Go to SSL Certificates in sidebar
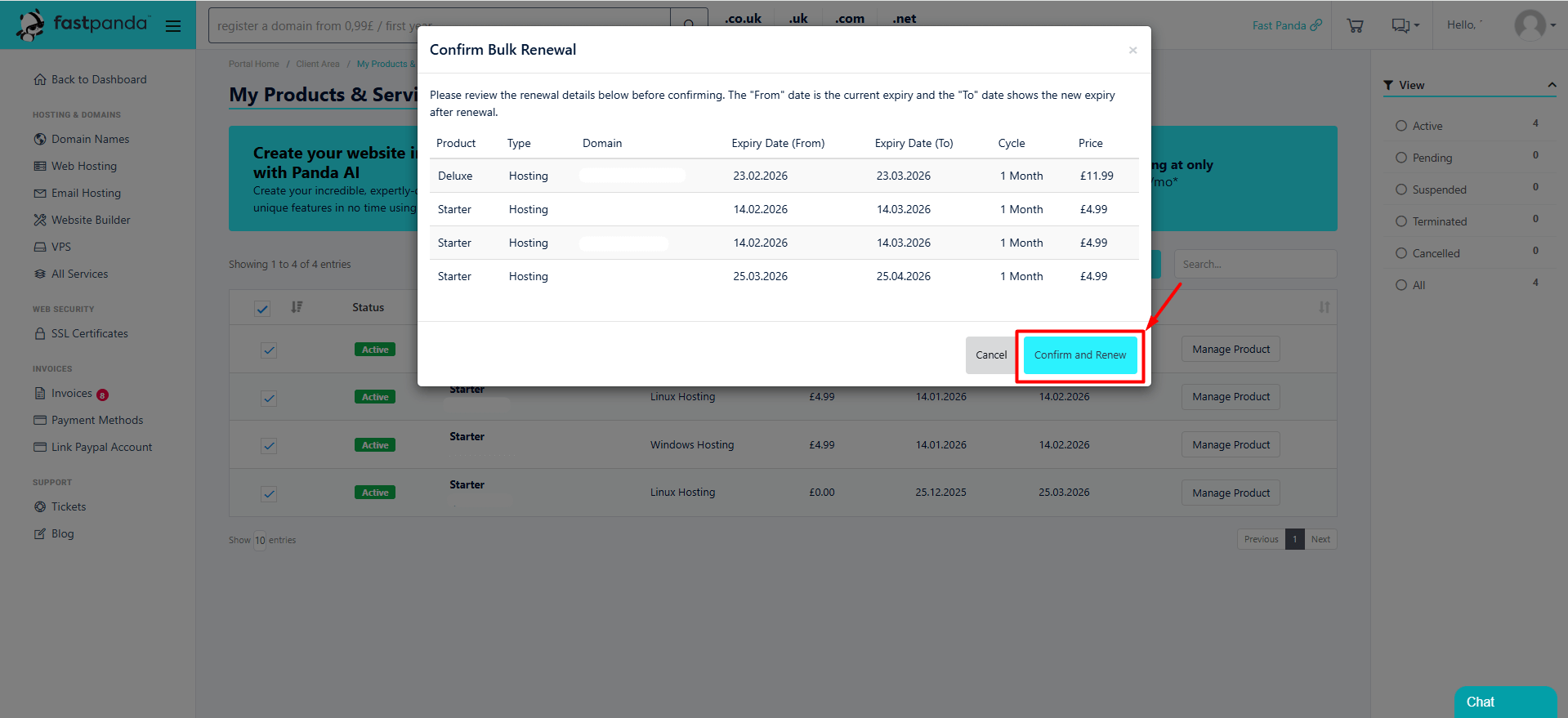 (x=89, y=333)
